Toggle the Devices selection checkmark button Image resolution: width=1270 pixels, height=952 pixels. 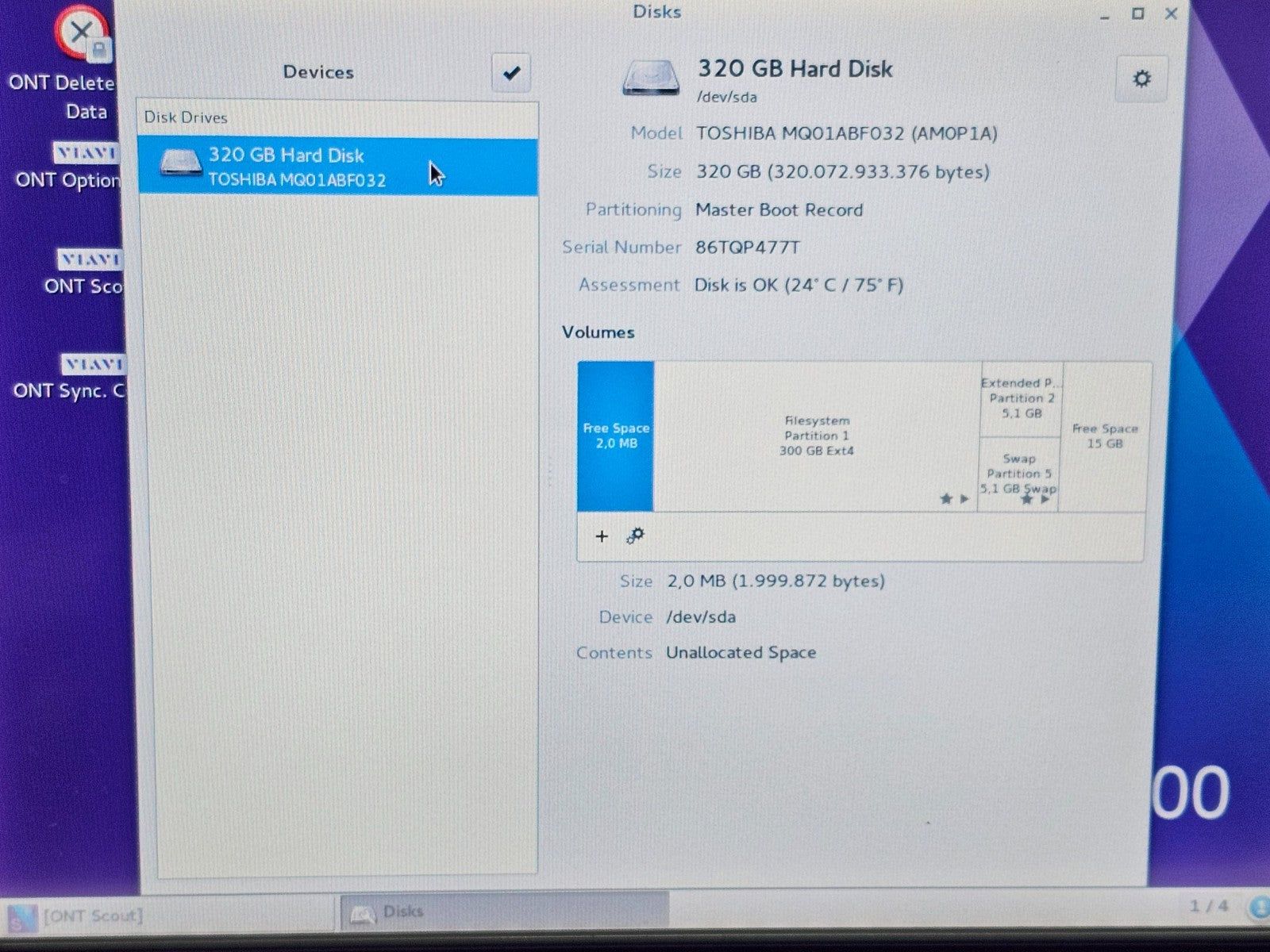tap(511, 73)
